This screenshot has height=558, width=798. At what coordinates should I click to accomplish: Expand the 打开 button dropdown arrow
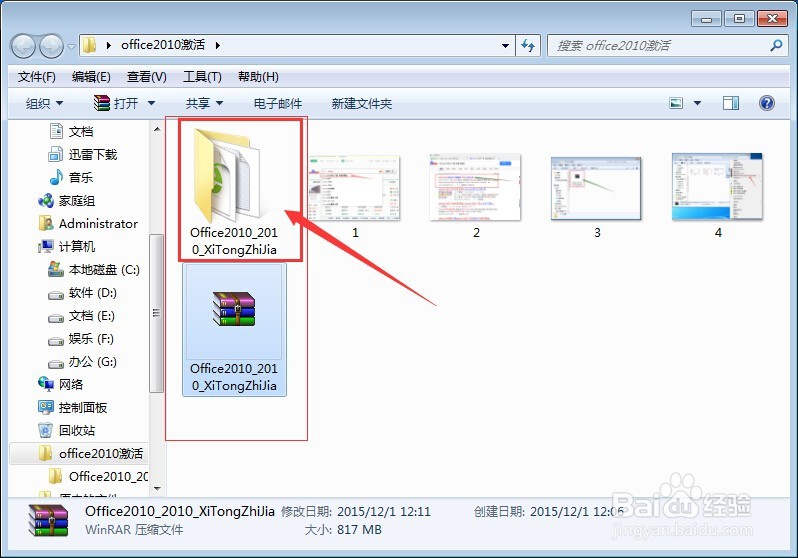pyautogui.click(x=151, y=103)
